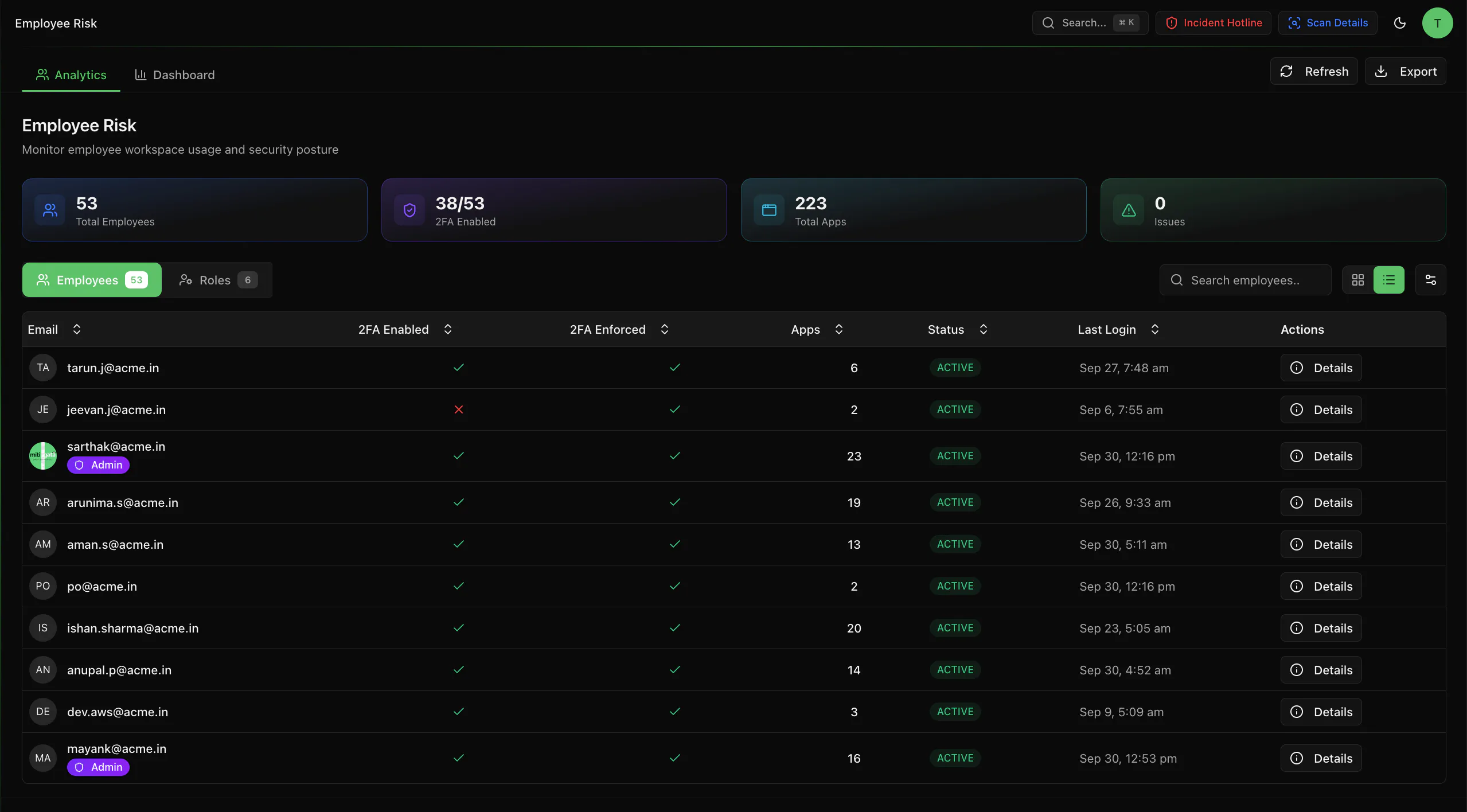Toggle dark mode moon icon
This screenshot has height=812, width=1467.
(1399, 23)
